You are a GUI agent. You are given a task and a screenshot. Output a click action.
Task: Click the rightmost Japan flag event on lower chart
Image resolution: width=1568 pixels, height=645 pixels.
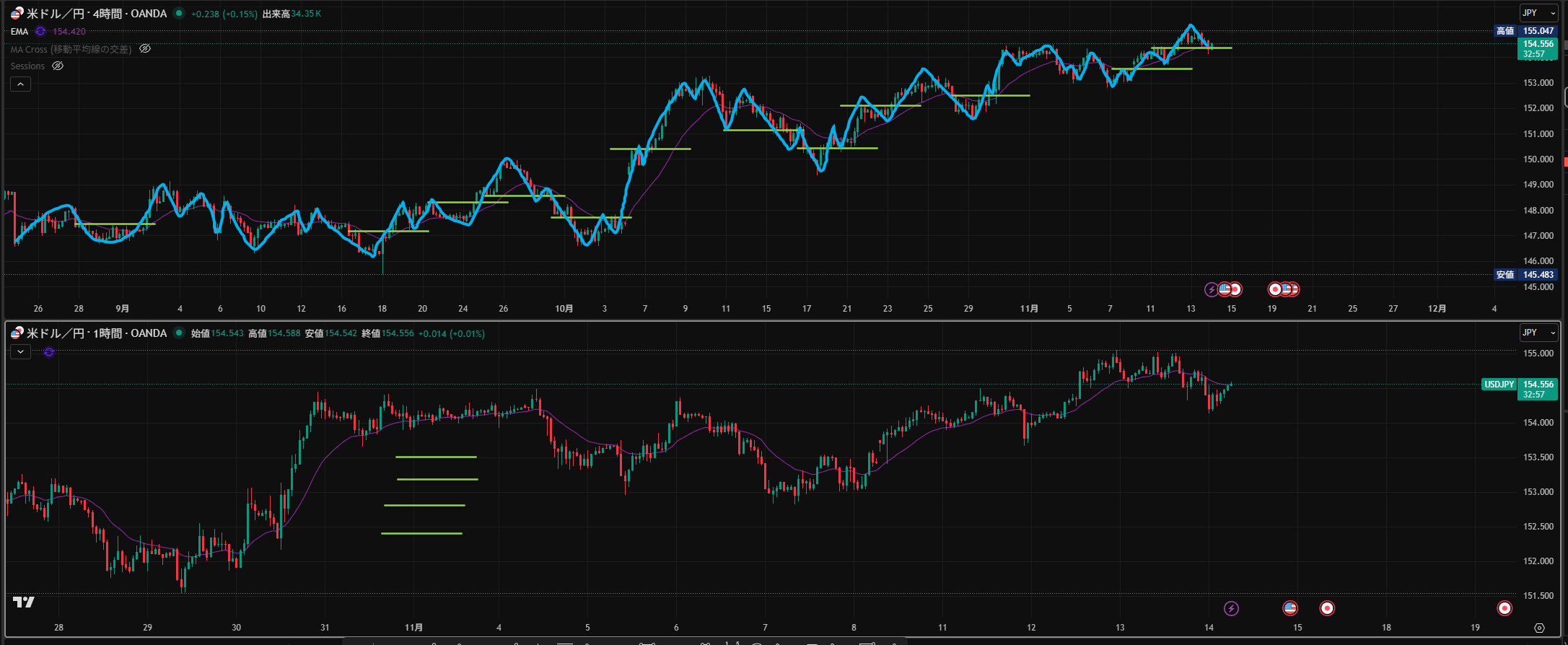click(1505, 608)
